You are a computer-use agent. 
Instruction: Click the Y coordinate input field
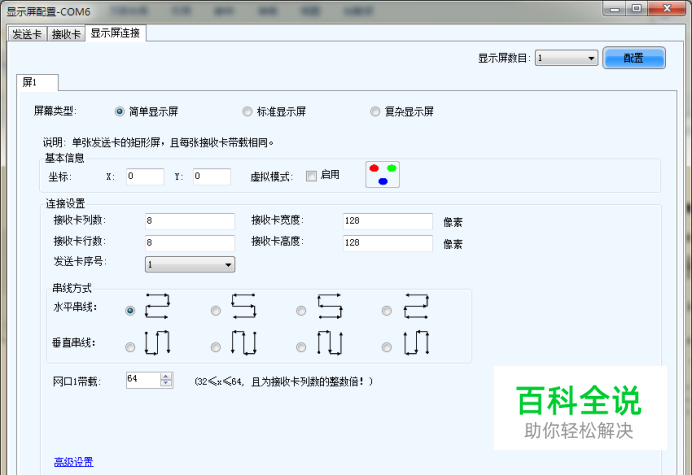pos(212,176)
